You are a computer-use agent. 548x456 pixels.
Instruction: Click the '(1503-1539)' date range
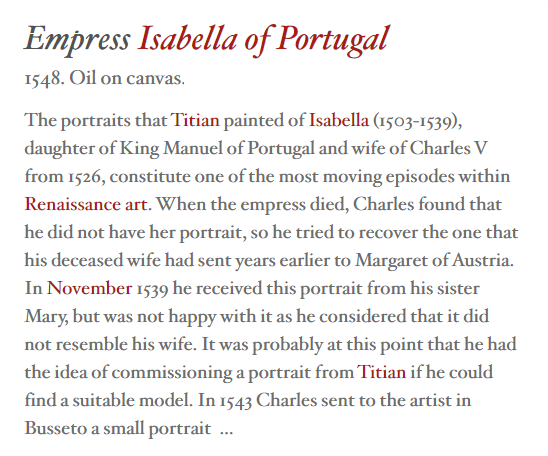pos(416,121)
